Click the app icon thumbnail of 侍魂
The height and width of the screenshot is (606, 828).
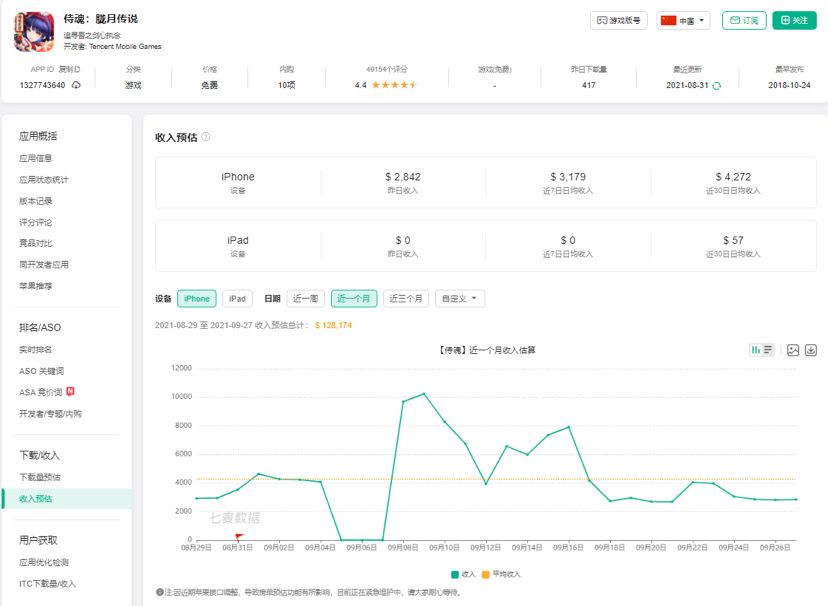34,32
